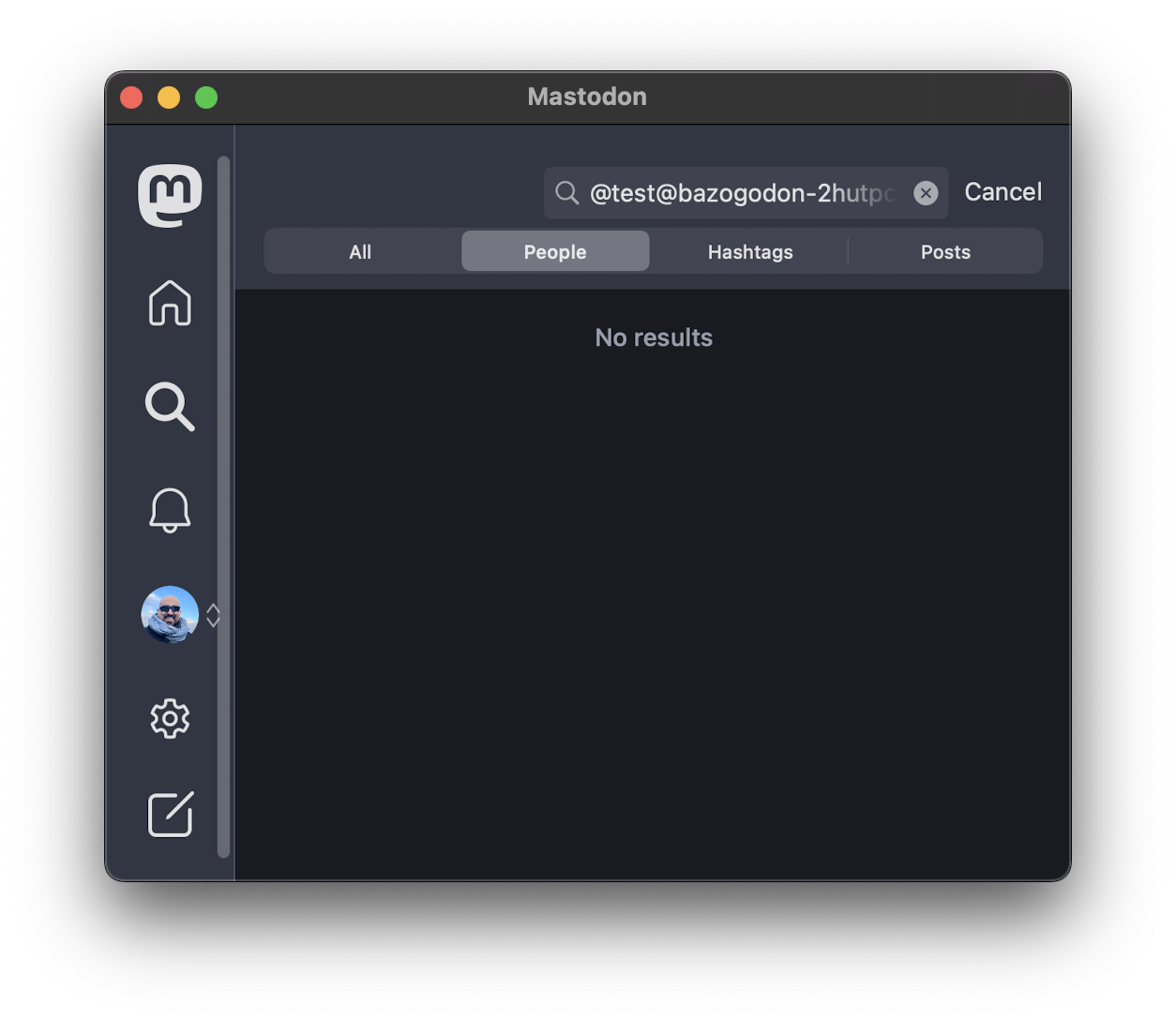Open the Search magnifier in sidebar
This screenshot has width=1176, height=1020.
(x=170, y=406)
